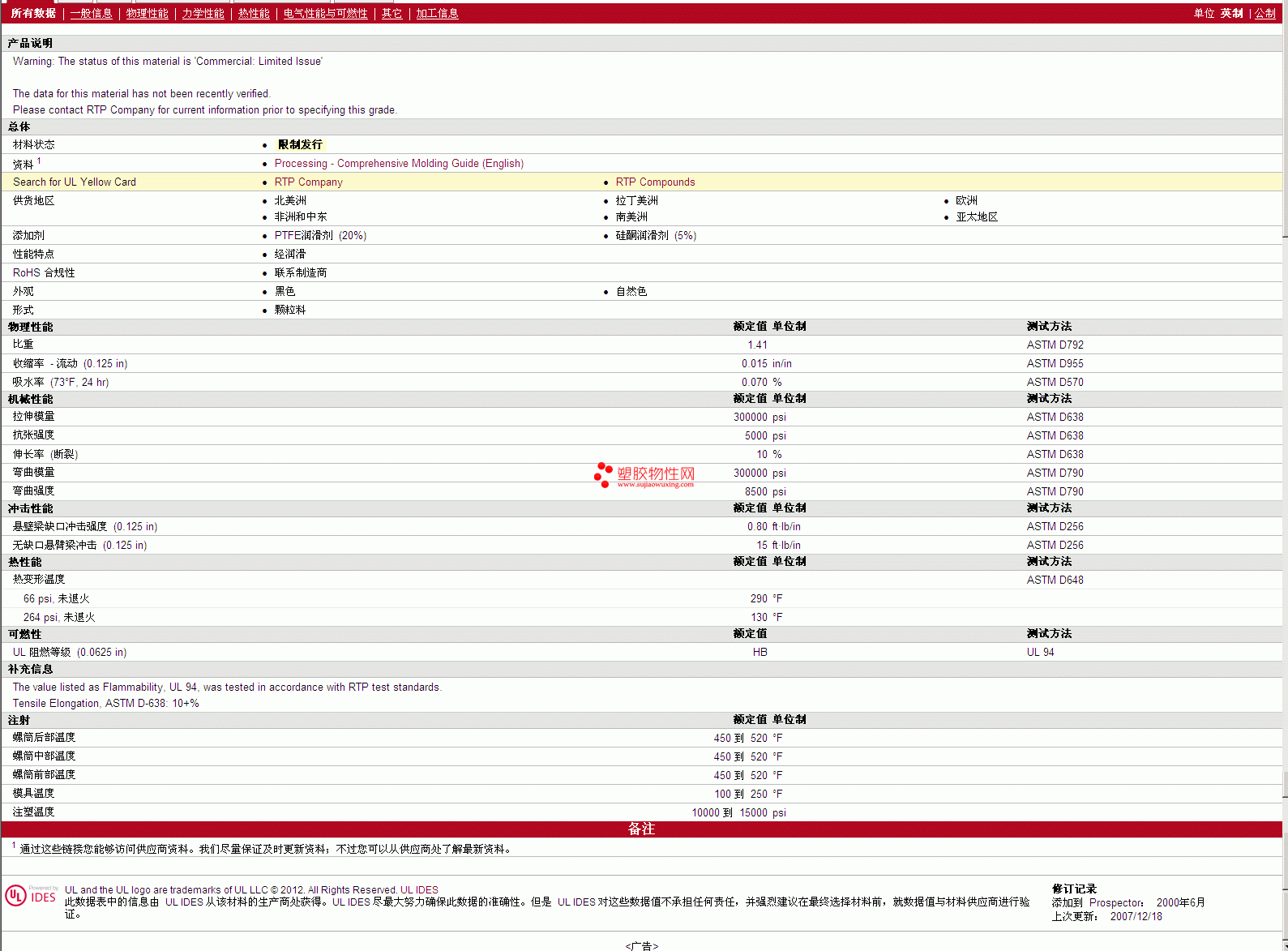1288x951 pixels.
Task: Click the 吸水率 (73°F, 24 hr) row label
Action: pyautogui.click(x=60, y=382)
